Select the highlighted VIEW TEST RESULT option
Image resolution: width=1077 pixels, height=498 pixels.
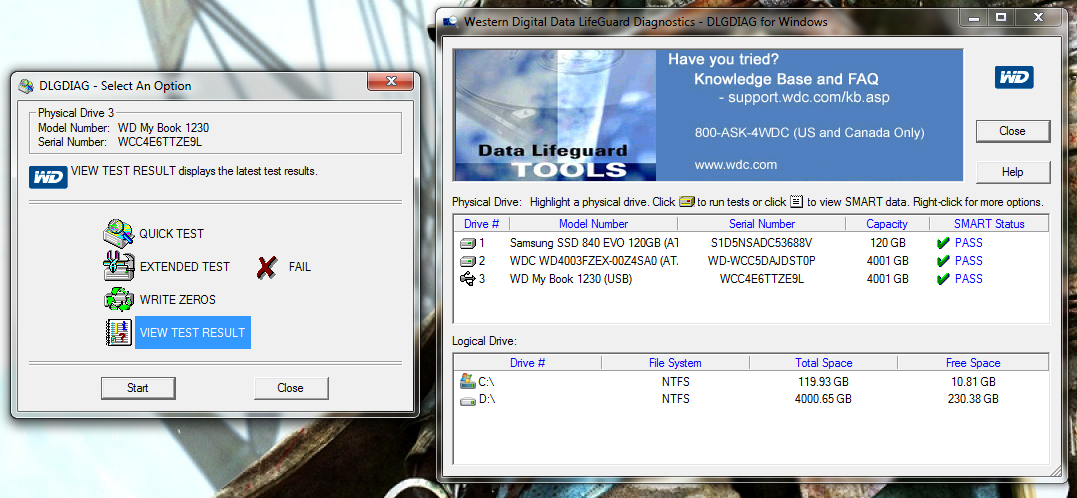[x=192, y=332]
